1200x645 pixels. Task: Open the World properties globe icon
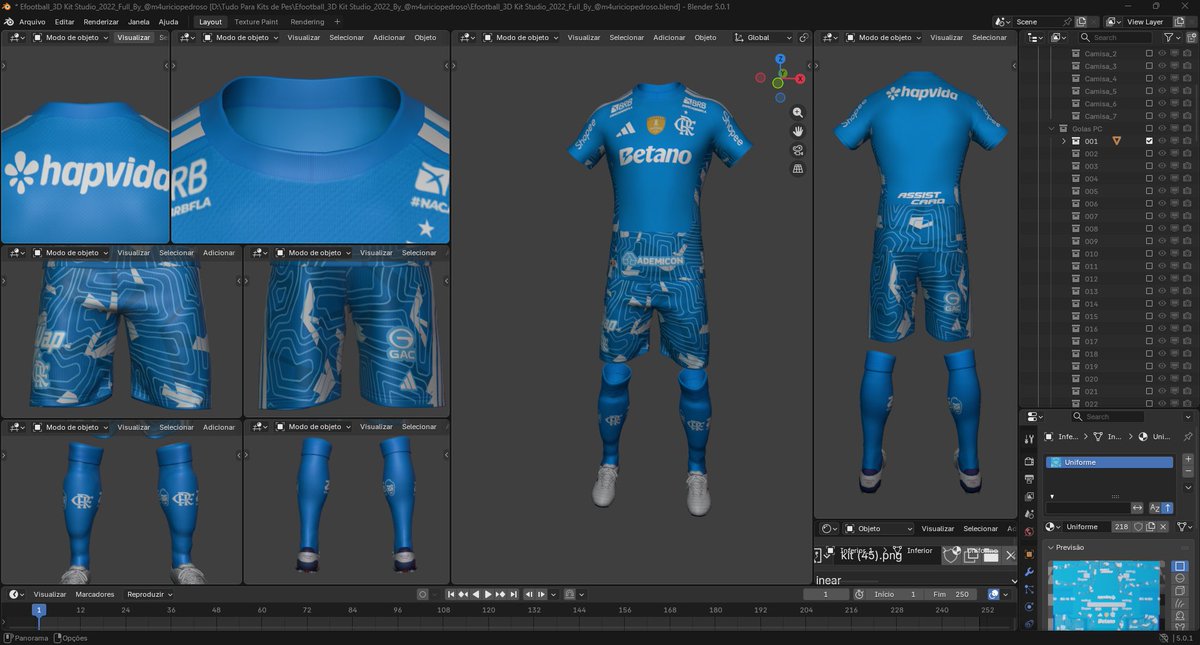point(1029,531)
